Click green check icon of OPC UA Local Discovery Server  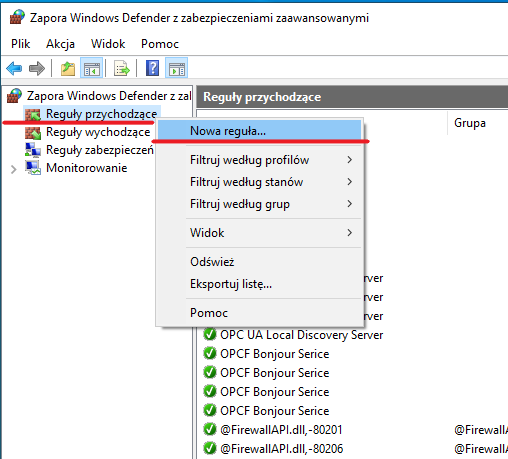click(x=210, y=334)
